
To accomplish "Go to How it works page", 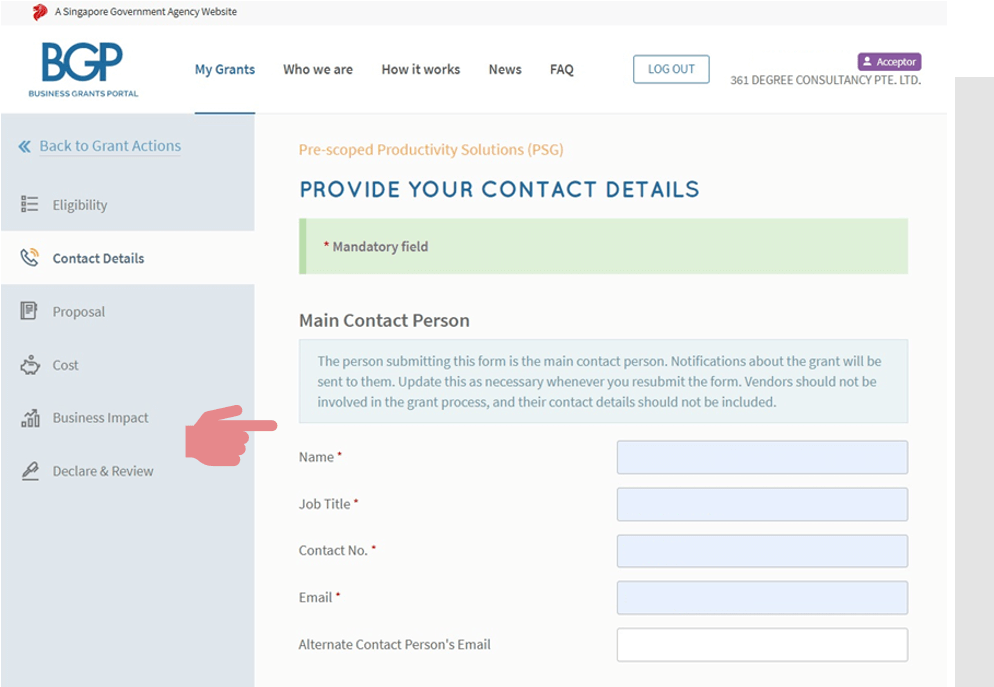I will [x=420, y=69].
